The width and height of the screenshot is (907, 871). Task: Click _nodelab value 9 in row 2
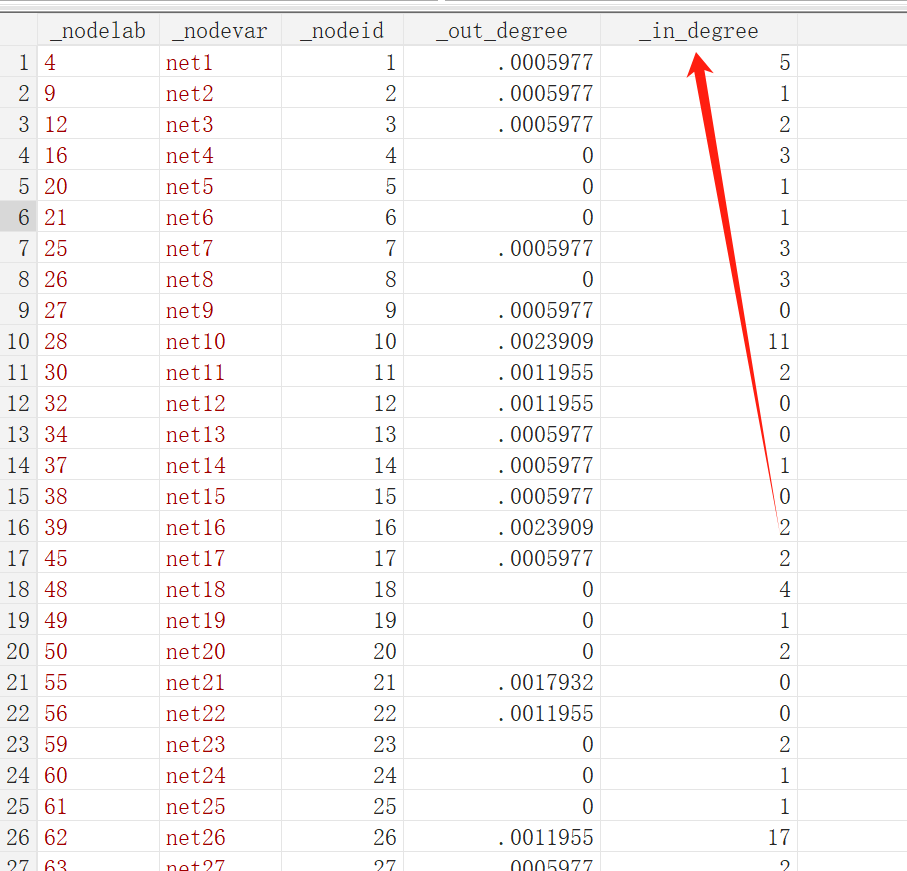(x=98, y=94)
